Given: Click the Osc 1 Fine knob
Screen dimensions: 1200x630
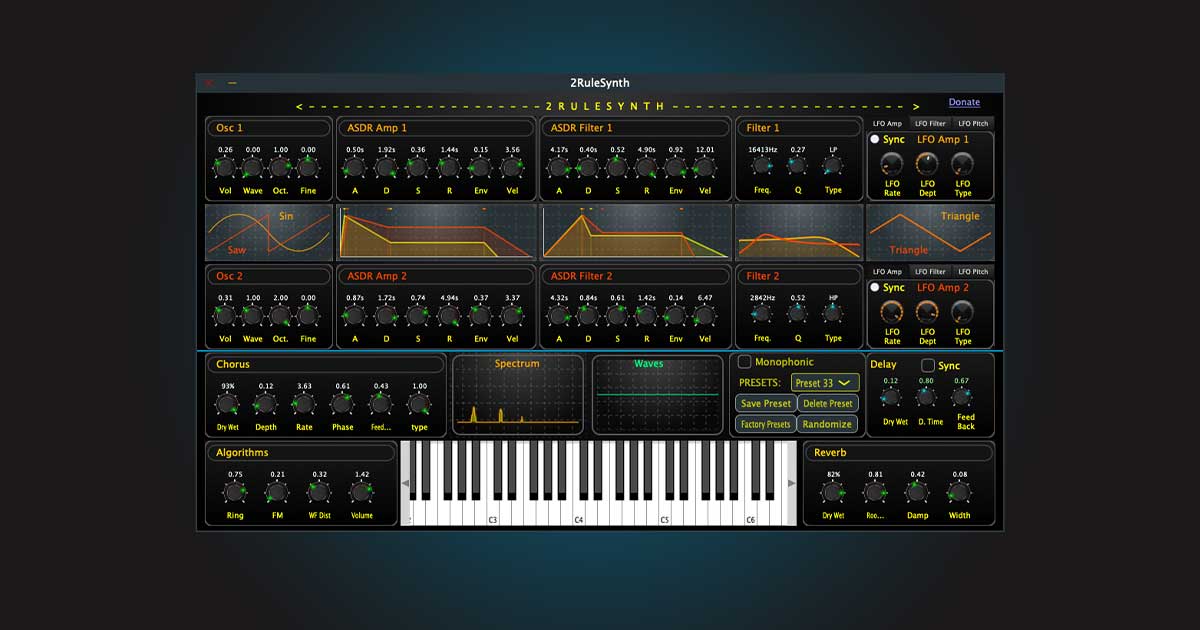Looking at the screenshot, I should tap(308, 167).
